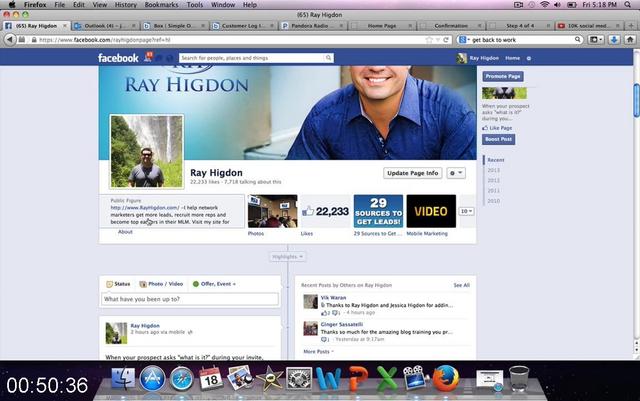Open Vik Waran profile link
This screenshot has height=401, width=640.
pyautogui.click(x=333, y=298)
